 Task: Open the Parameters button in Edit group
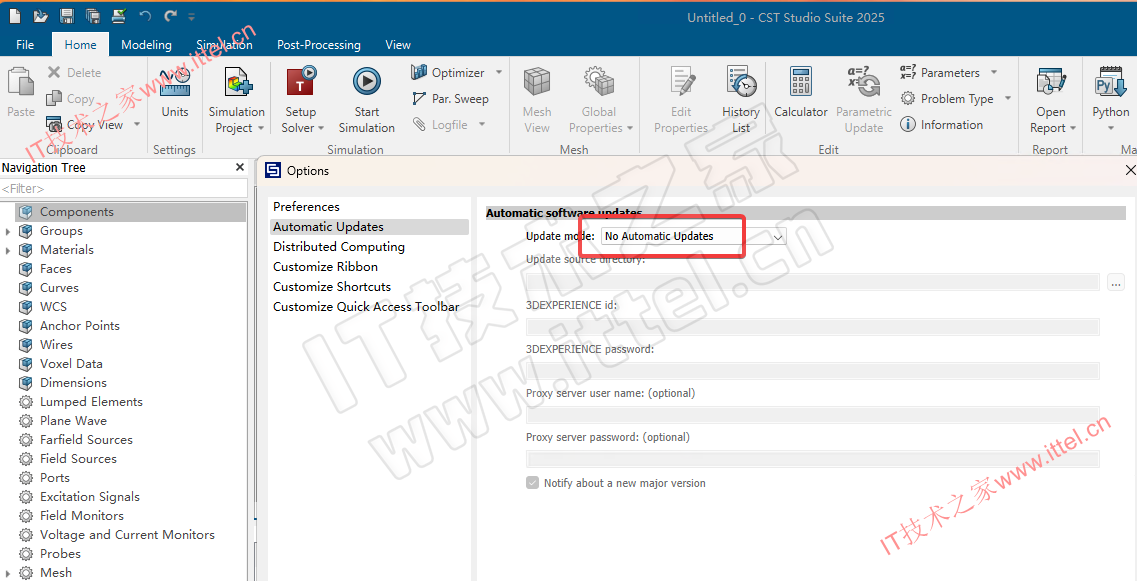(x=940, y=73)
